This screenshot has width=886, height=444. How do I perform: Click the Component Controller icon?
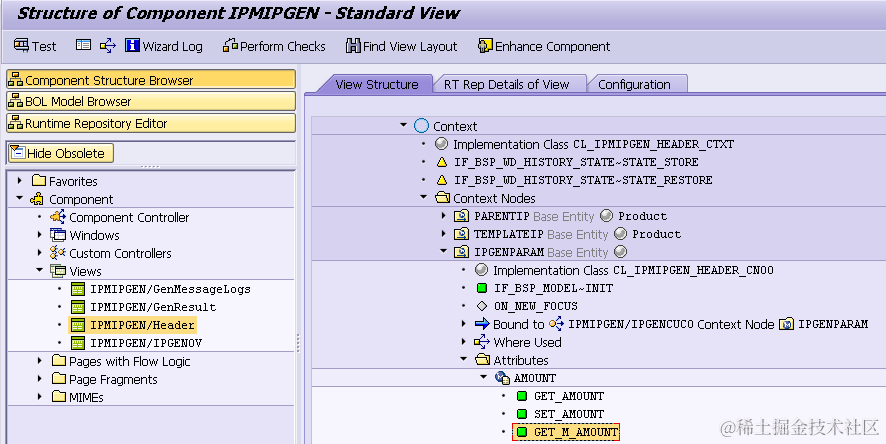58,216
